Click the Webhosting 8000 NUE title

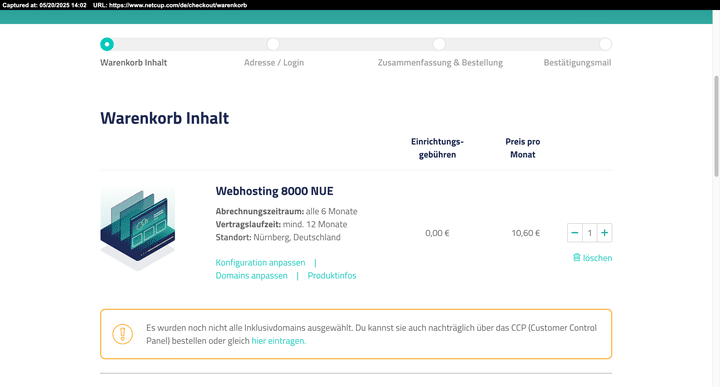tap(275, 191)
